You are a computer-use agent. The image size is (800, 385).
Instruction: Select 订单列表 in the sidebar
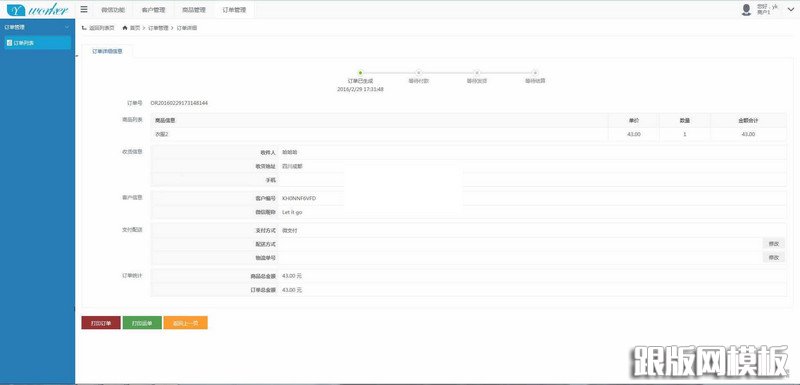(37, 43)
